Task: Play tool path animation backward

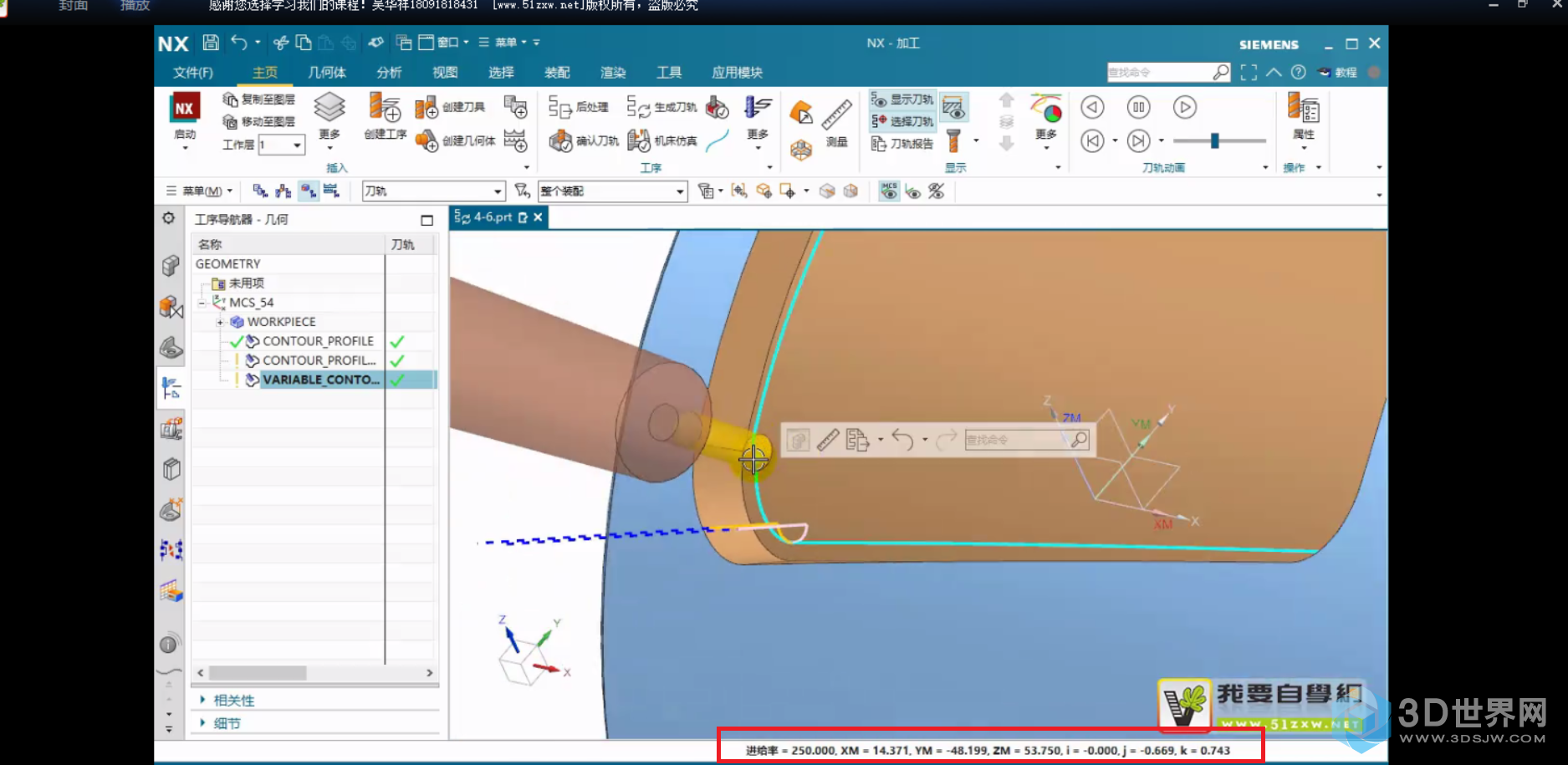Action: (x=1092, y=107)
